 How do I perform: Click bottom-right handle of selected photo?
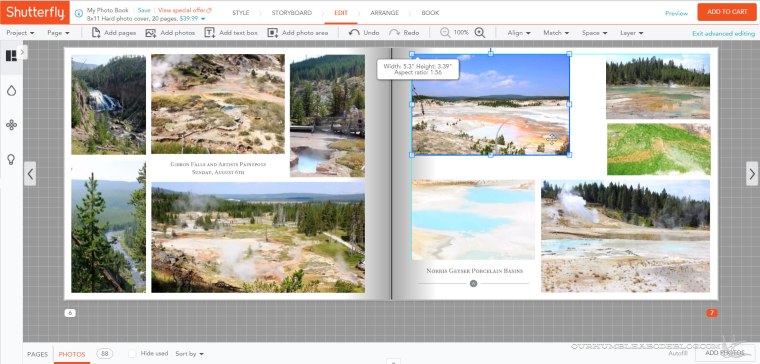pos(569,155)
